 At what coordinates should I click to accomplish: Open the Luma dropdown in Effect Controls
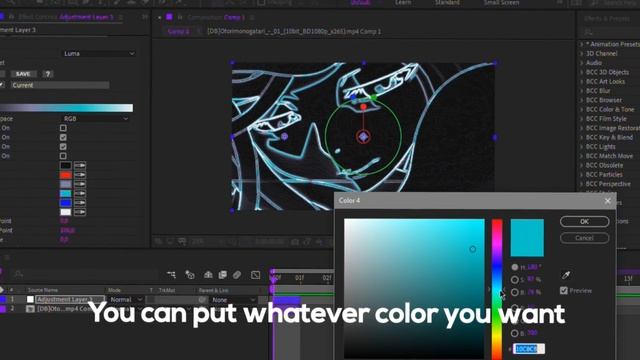(x=99, y=53)
